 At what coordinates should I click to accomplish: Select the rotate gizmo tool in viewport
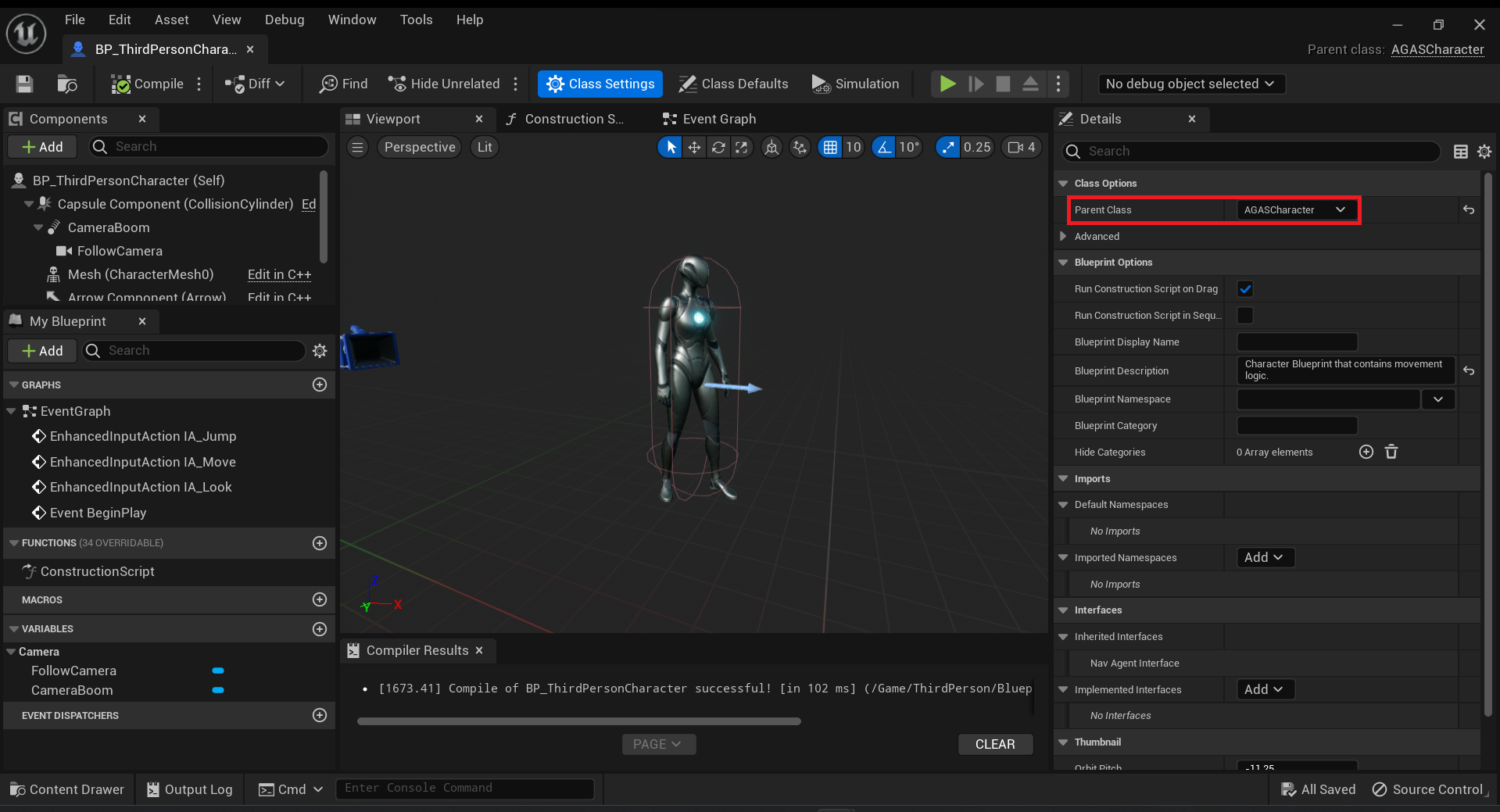(x=718, y=147)
